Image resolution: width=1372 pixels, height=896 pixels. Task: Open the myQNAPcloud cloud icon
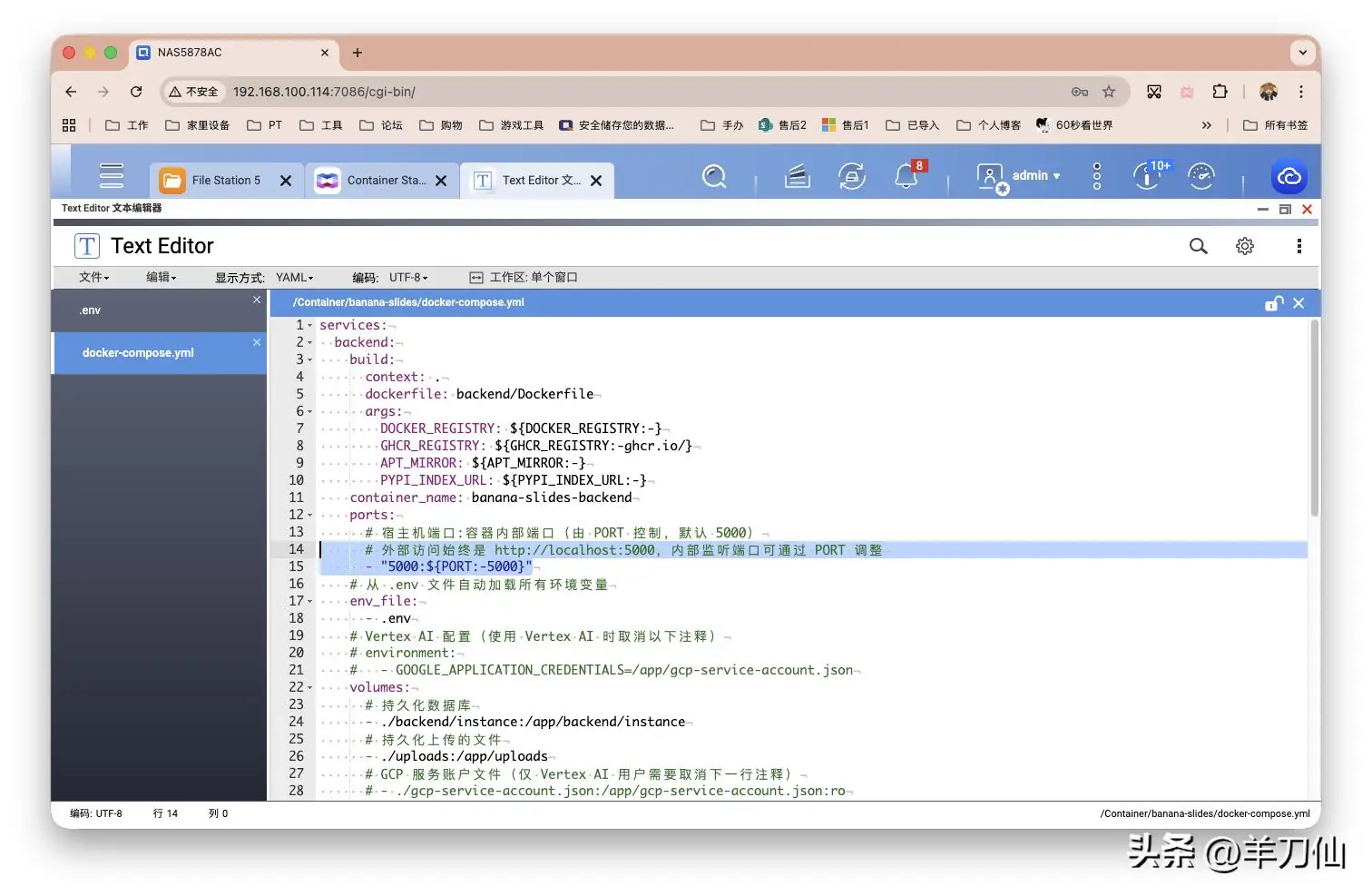pyautogui.click(x=1289, y=176)
